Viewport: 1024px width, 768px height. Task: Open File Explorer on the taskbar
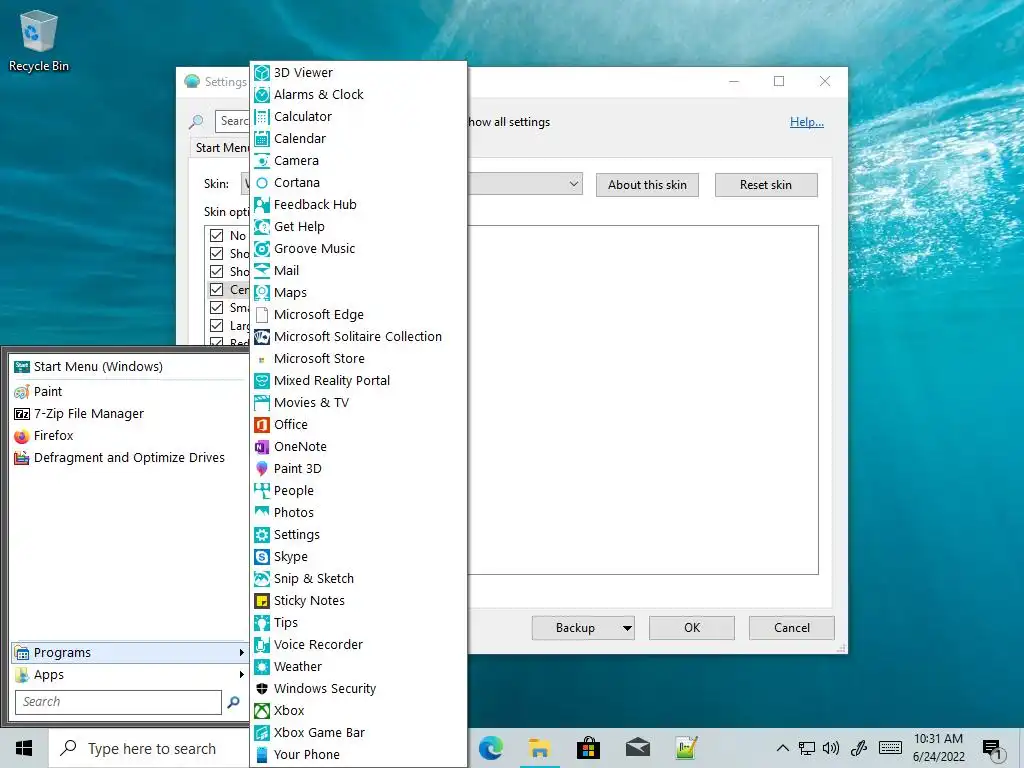pyautogui.click(x=539, y=748)
